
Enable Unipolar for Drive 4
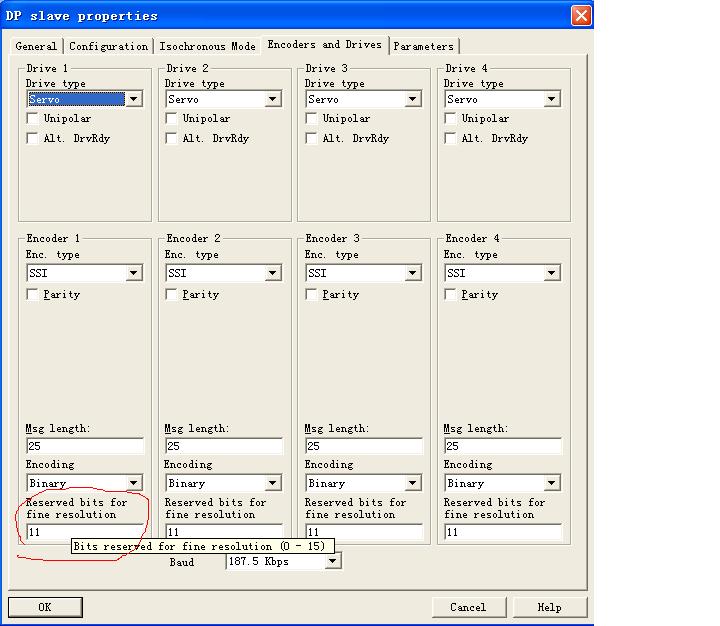450,118
